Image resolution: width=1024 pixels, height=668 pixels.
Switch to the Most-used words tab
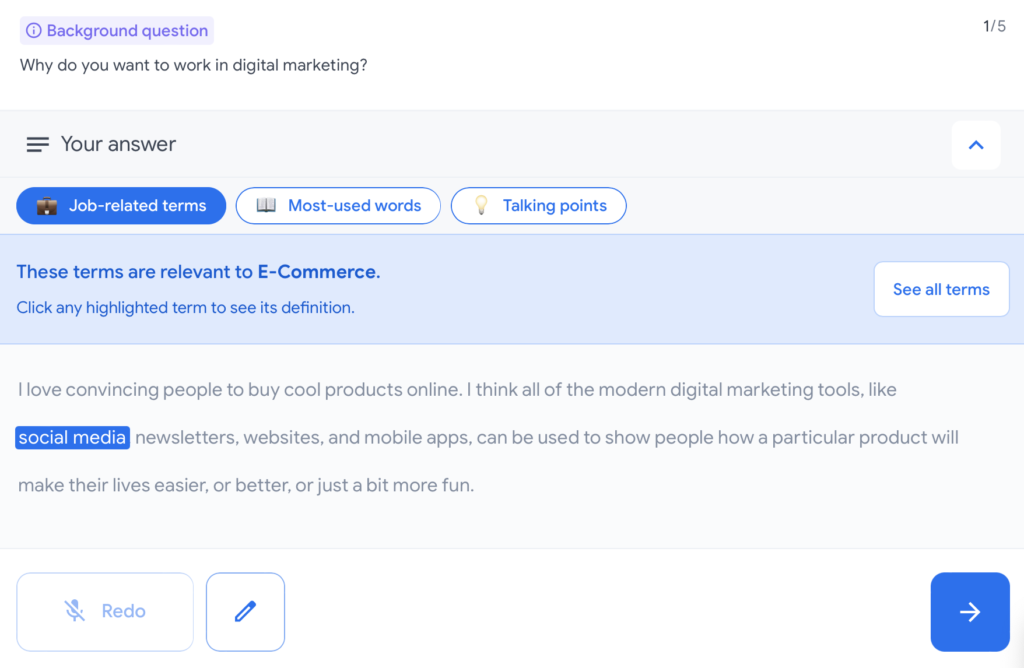pyautogui.click(x=338, y=206)
